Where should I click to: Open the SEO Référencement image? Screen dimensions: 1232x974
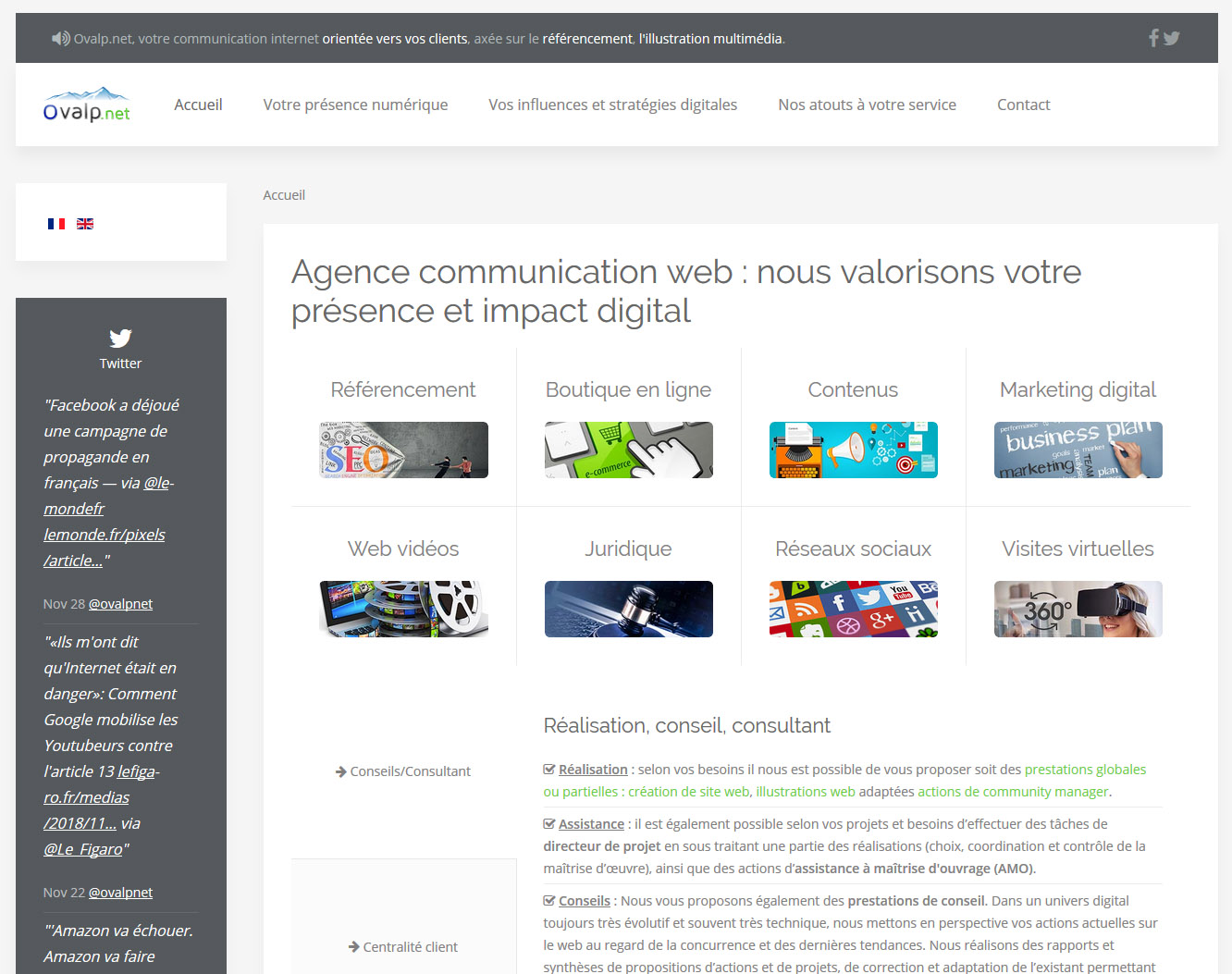(403, 450)
